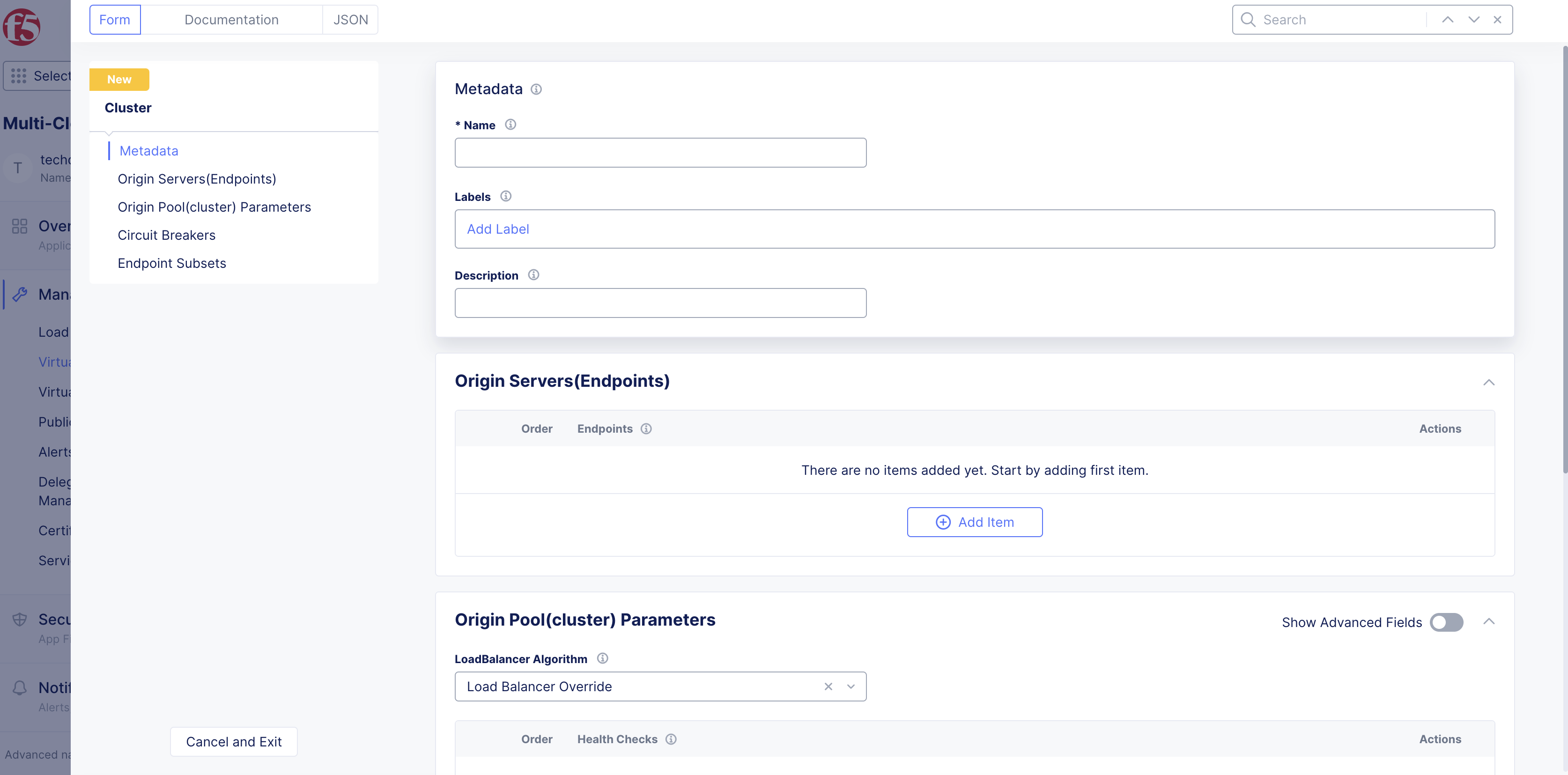Image resolution: width=1568 pixels, height=775 pixels.
Task: Enable Show Advanced Fields toggle
Action: tap(1446, 622)
